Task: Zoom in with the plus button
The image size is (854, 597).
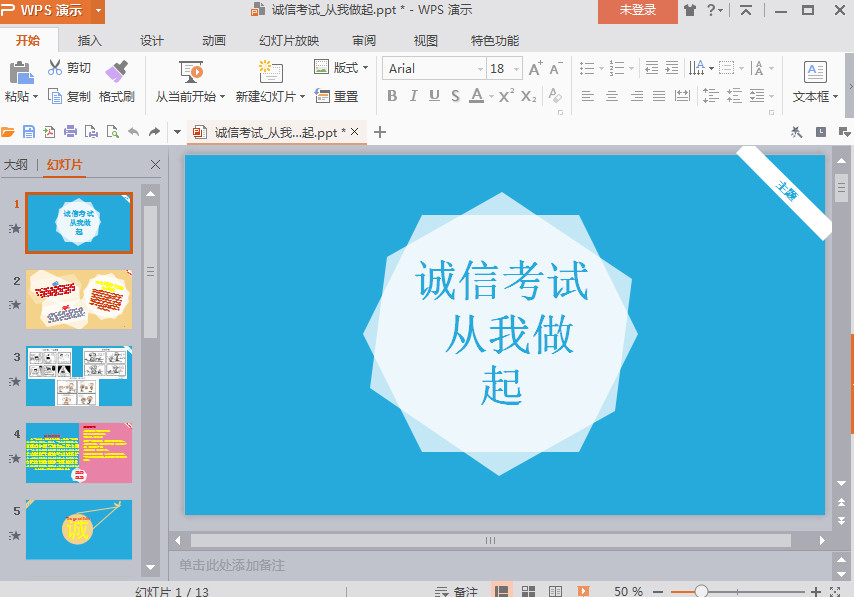Action: pyautogui.click(x=815, y=592)
